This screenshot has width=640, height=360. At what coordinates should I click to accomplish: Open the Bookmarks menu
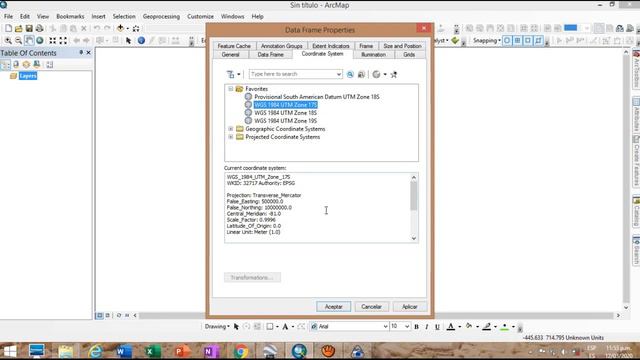click(70, 16)
